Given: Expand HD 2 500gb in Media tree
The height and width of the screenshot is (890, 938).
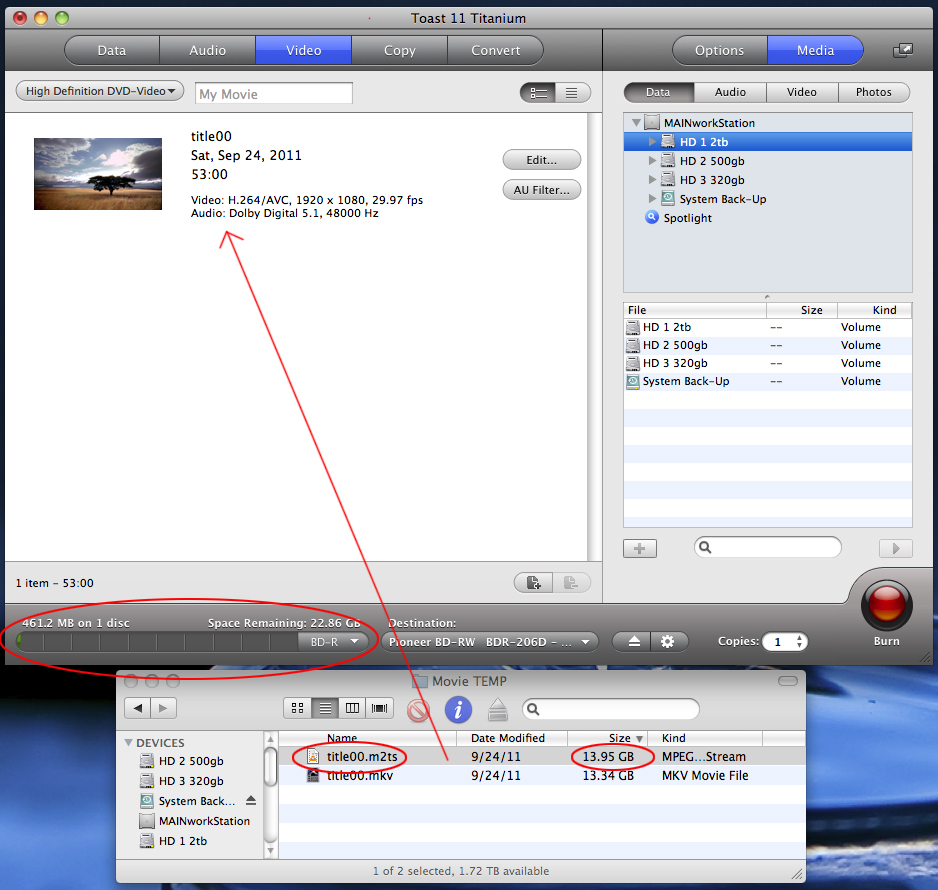Looking at the screenshot, I should tap(652, 161).
